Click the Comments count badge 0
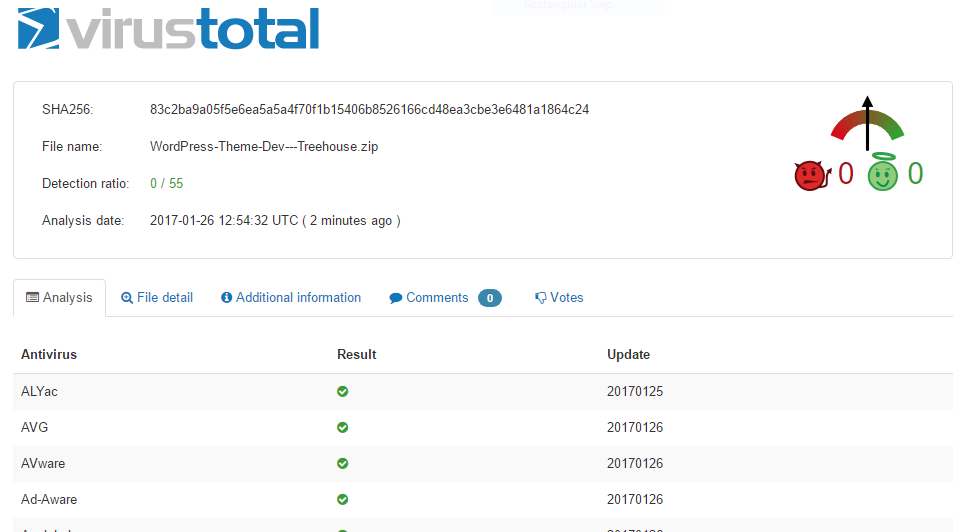The height and width of the screenshot is (532, 962). (x=490, y=298)
